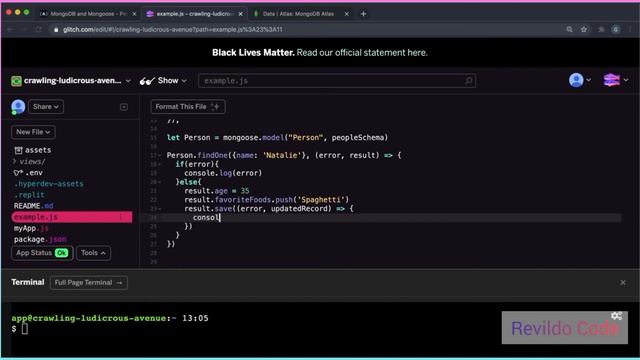Image resolution: width=640 pixels, height=360 pixels.
Task: Place cursor on the 'let Person' line
Action: (277, 138)
